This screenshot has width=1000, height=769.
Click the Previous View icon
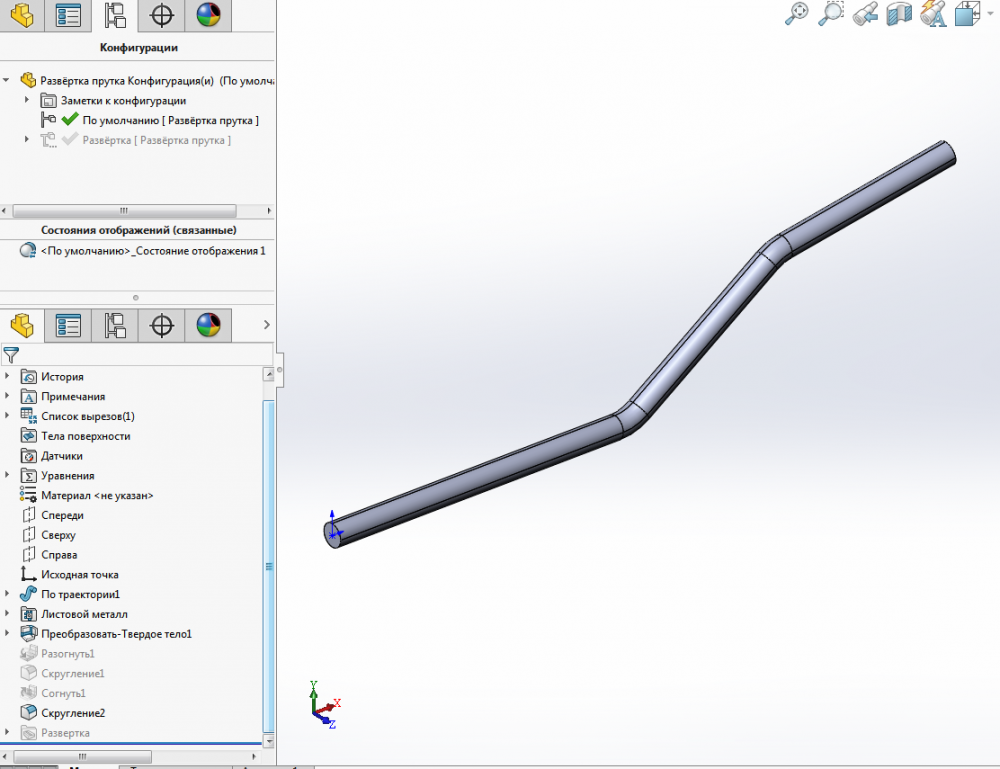865,13
